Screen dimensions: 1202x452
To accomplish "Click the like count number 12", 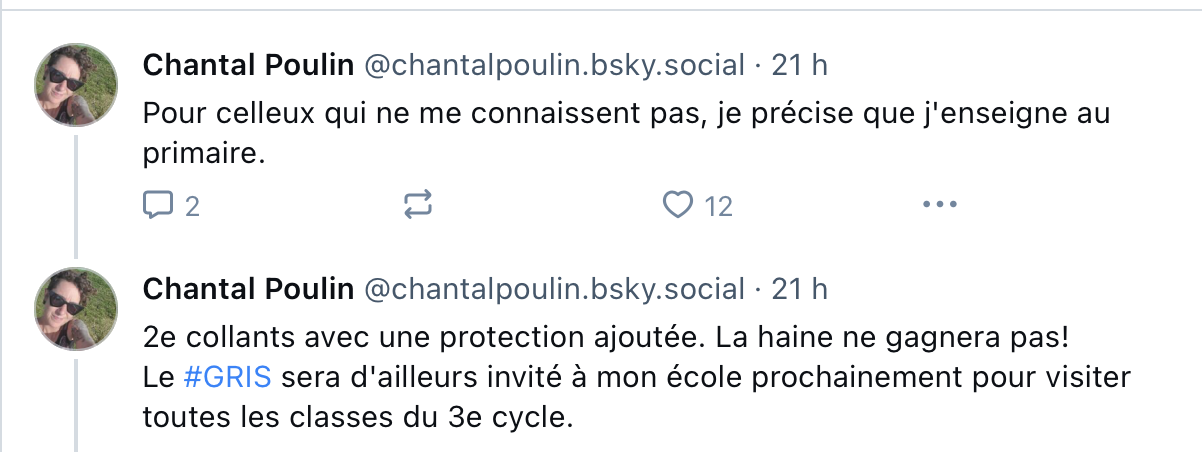I will 718,207.
